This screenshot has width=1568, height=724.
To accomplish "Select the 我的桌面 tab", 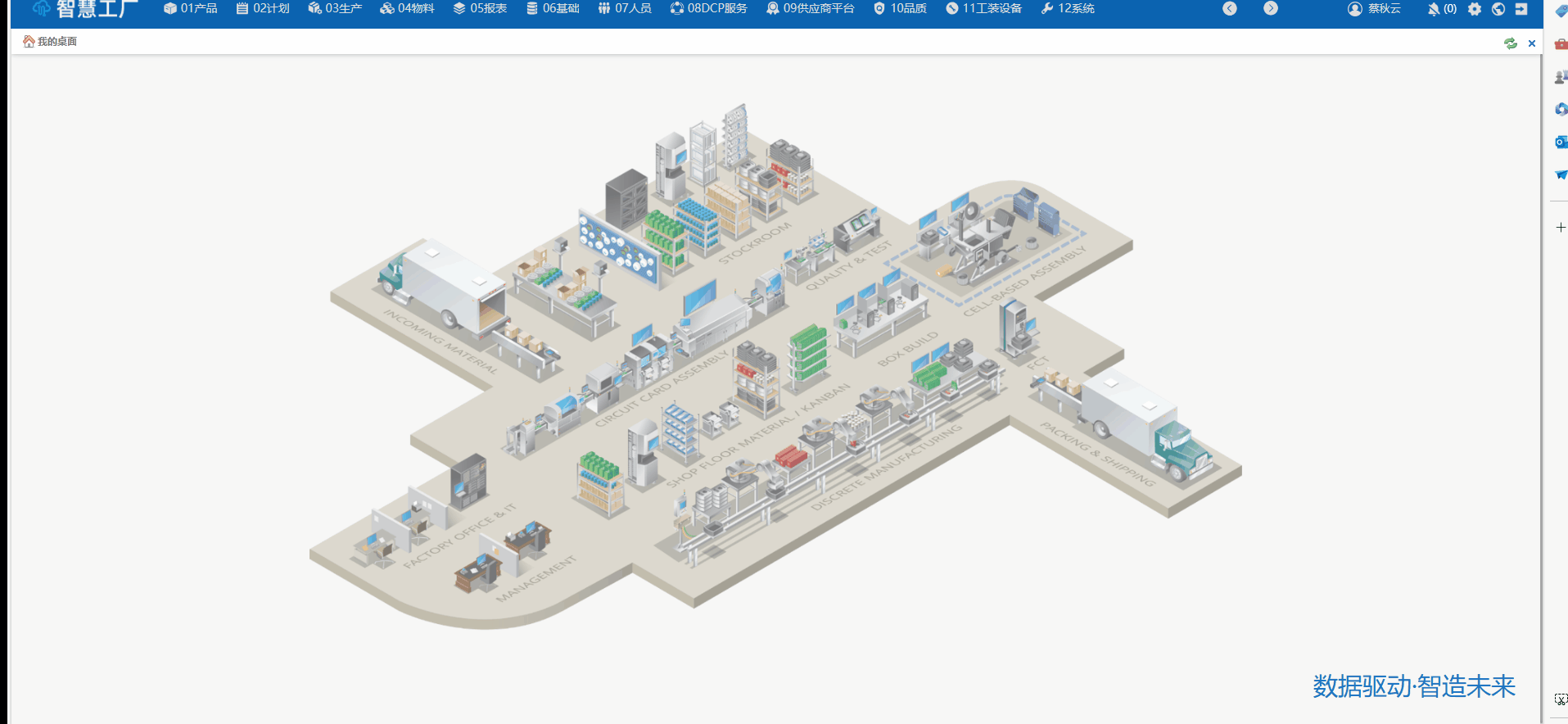I will pyautogui.click(x=50, y=42).
